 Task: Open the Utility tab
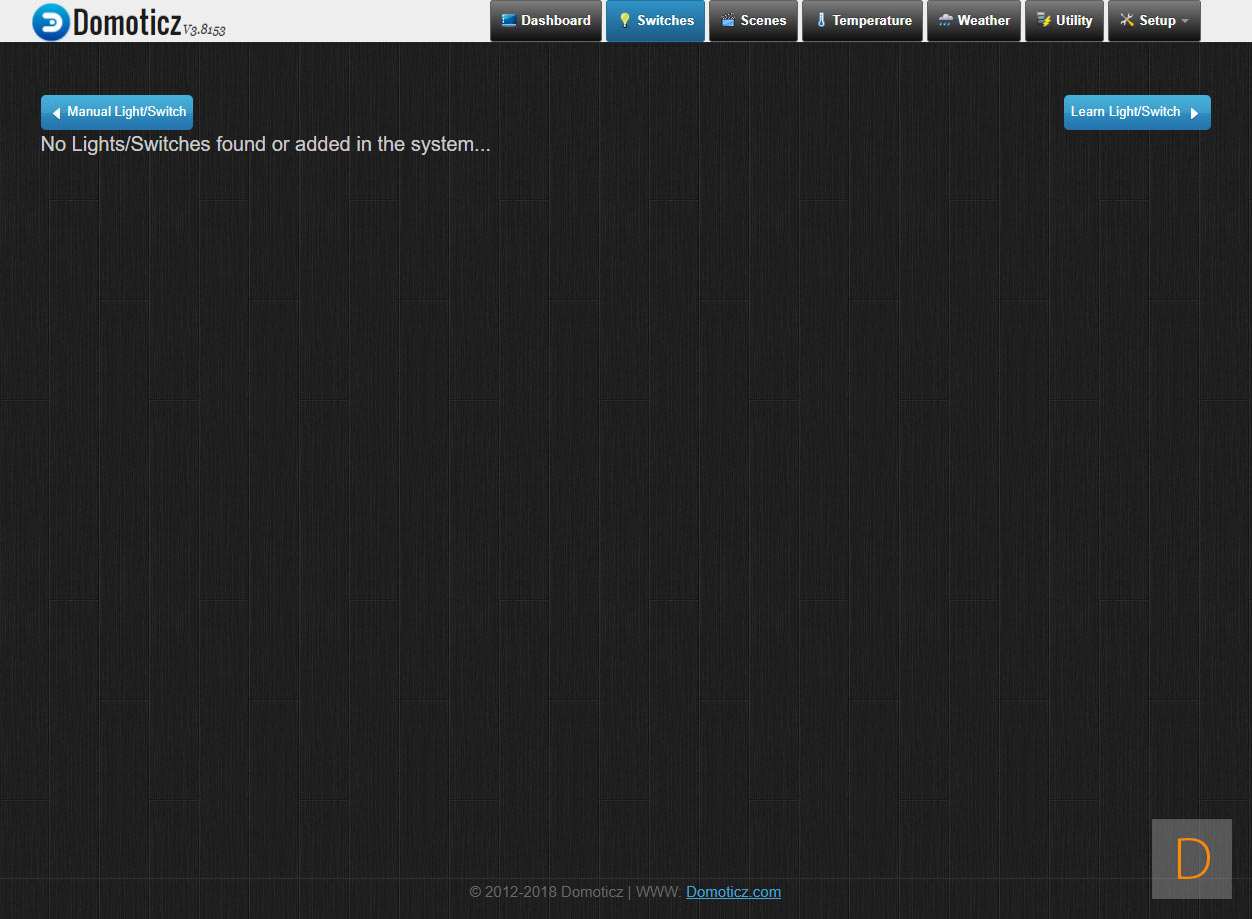point(1073,20)
